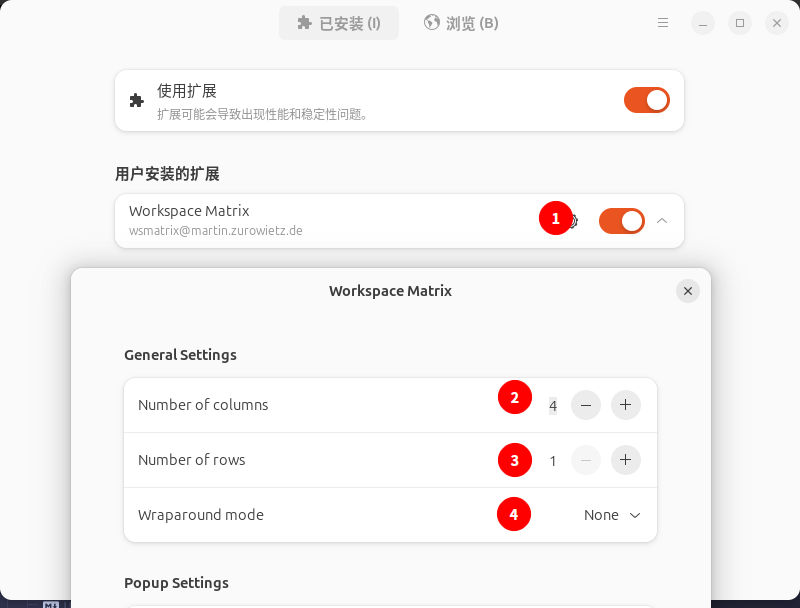Screen dimensions: 800x608
Task: Close the Workspace Matrix preferences dialog
Action: 687,291
